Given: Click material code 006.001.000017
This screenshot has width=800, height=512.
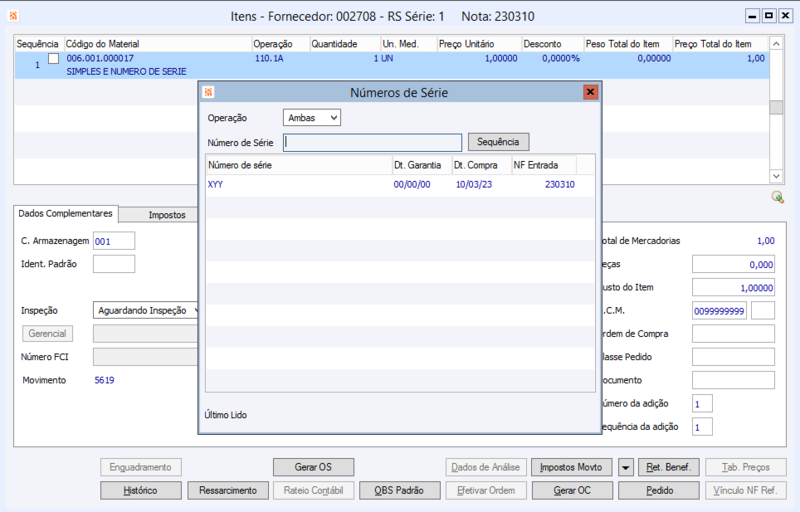Looking at the screenshot, I should point(100,58).
